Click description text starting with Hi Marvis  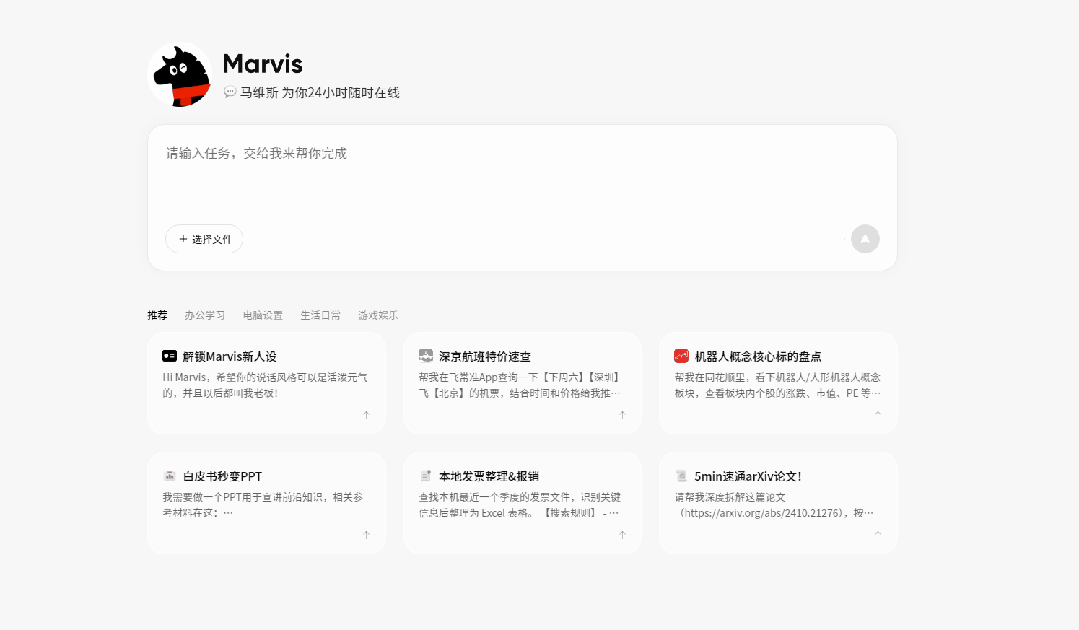pos(265,385)
